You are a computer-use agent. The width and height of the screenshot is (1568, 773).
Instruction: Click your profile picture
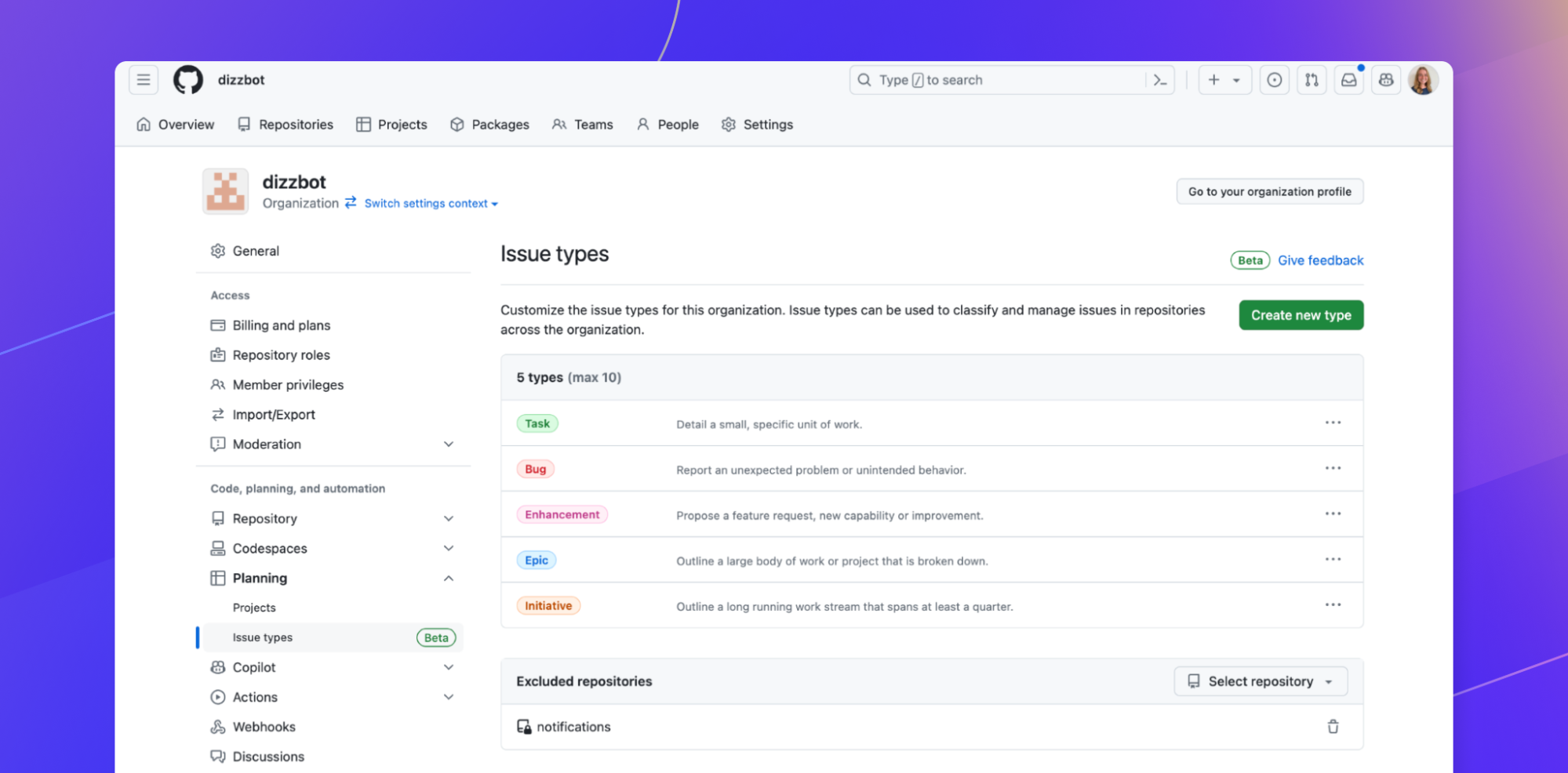[1423, 79]
